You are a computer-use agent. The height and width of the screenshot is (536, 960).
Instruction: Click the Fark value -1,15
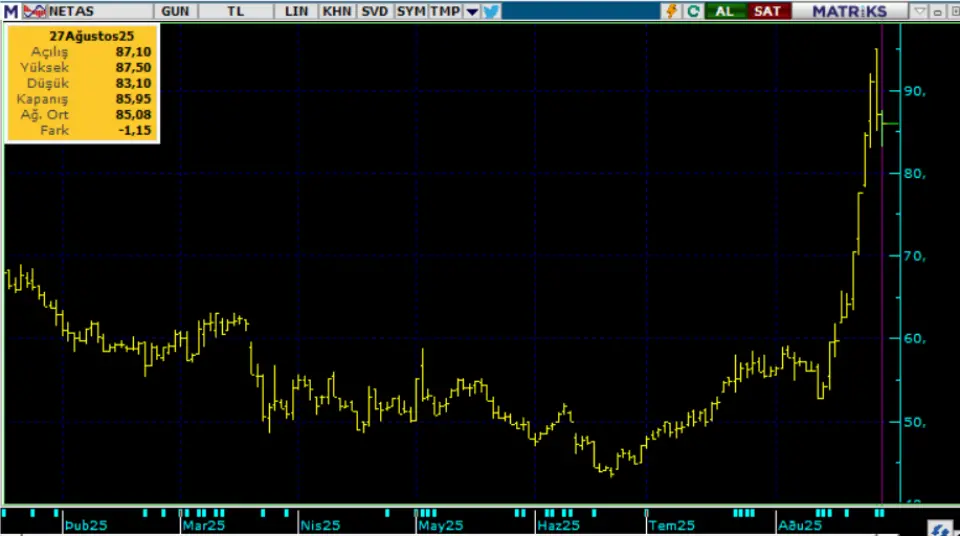tap(135, 130)
